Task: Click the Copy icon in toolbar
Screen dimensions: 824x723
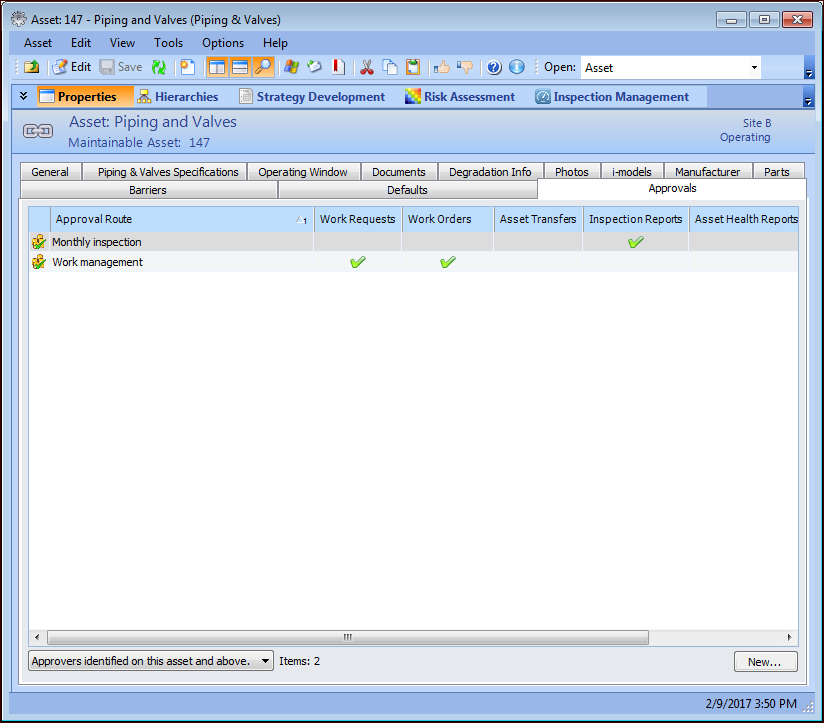Action: coord(390,67)
